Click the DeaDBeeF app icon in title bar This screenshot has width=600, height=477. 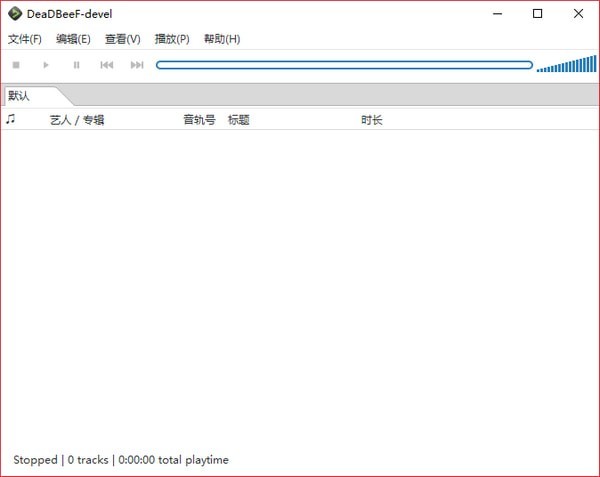coord(15,14)
